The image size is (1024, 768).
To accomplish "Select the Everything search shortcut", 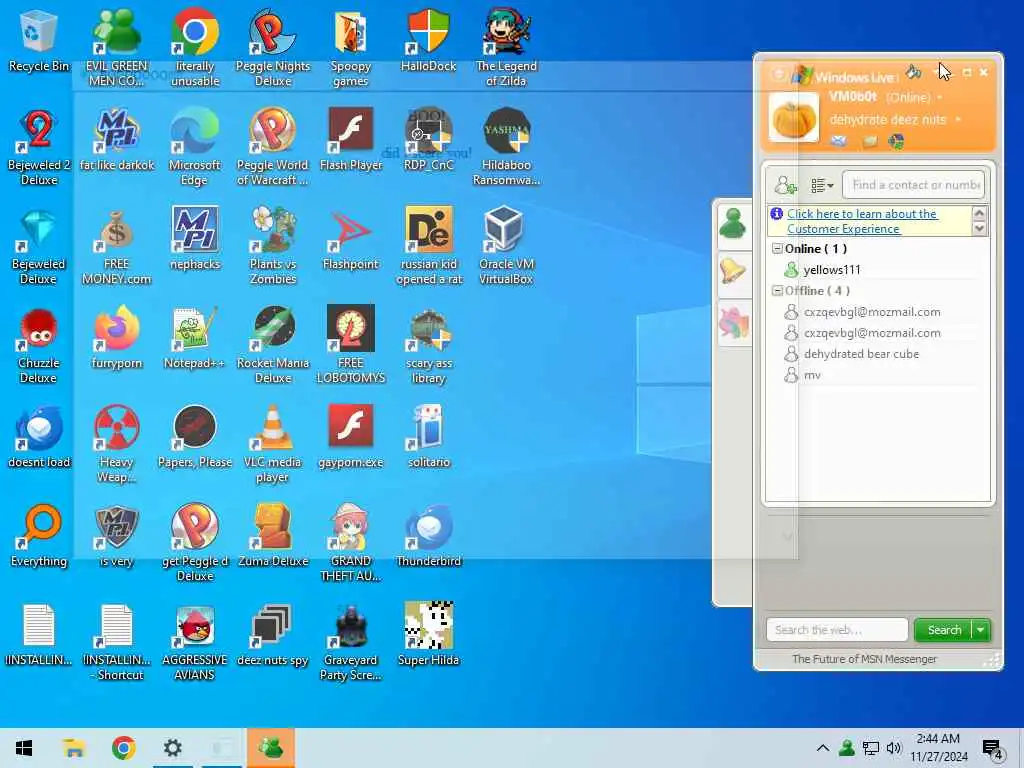I will (39, 536).
